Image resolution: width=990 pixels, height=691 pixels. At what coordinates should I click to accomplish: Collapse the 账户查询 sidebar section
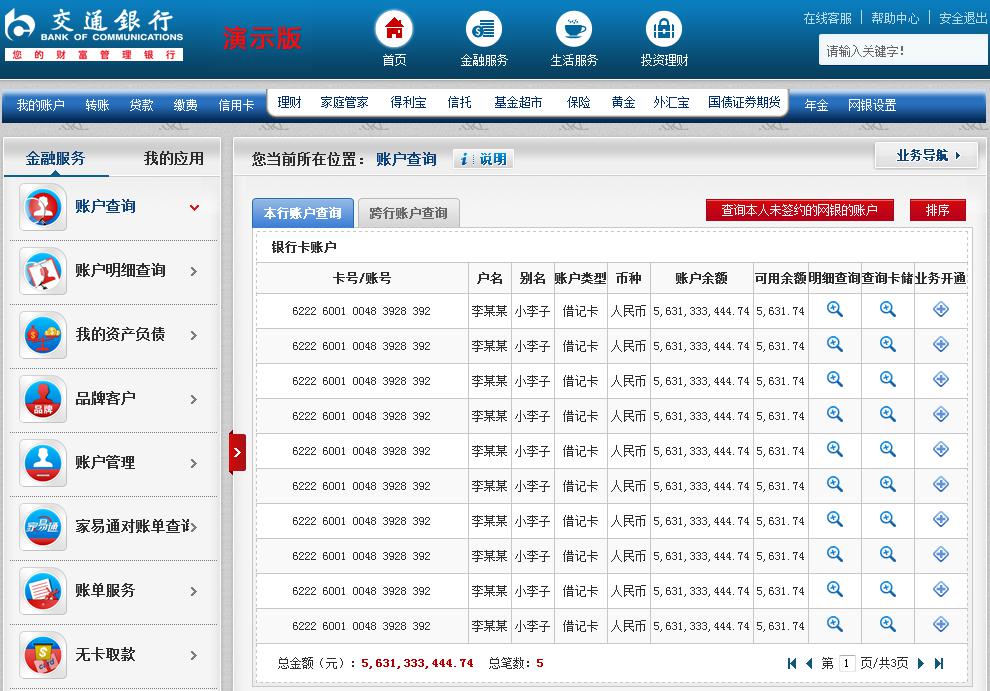(194, 208)
